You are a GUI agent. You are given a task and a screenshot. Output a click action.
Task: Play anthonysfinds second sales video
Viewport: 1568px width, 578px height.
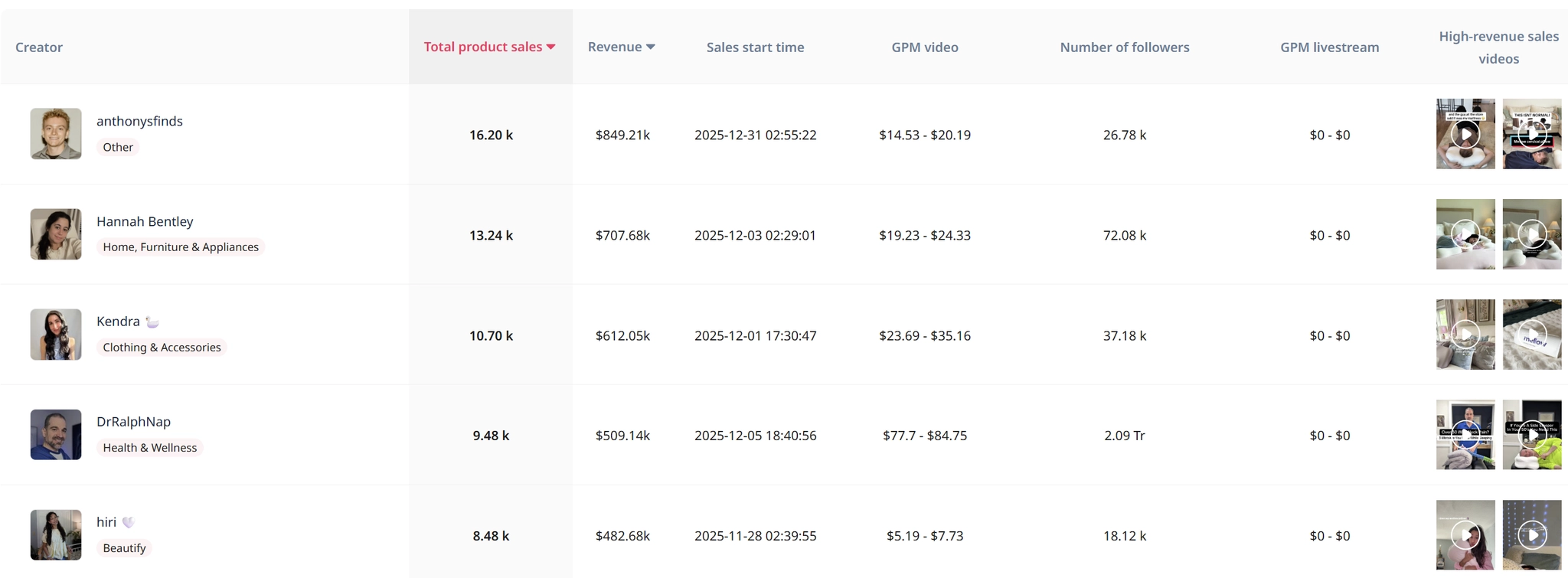pos(1532,134)
